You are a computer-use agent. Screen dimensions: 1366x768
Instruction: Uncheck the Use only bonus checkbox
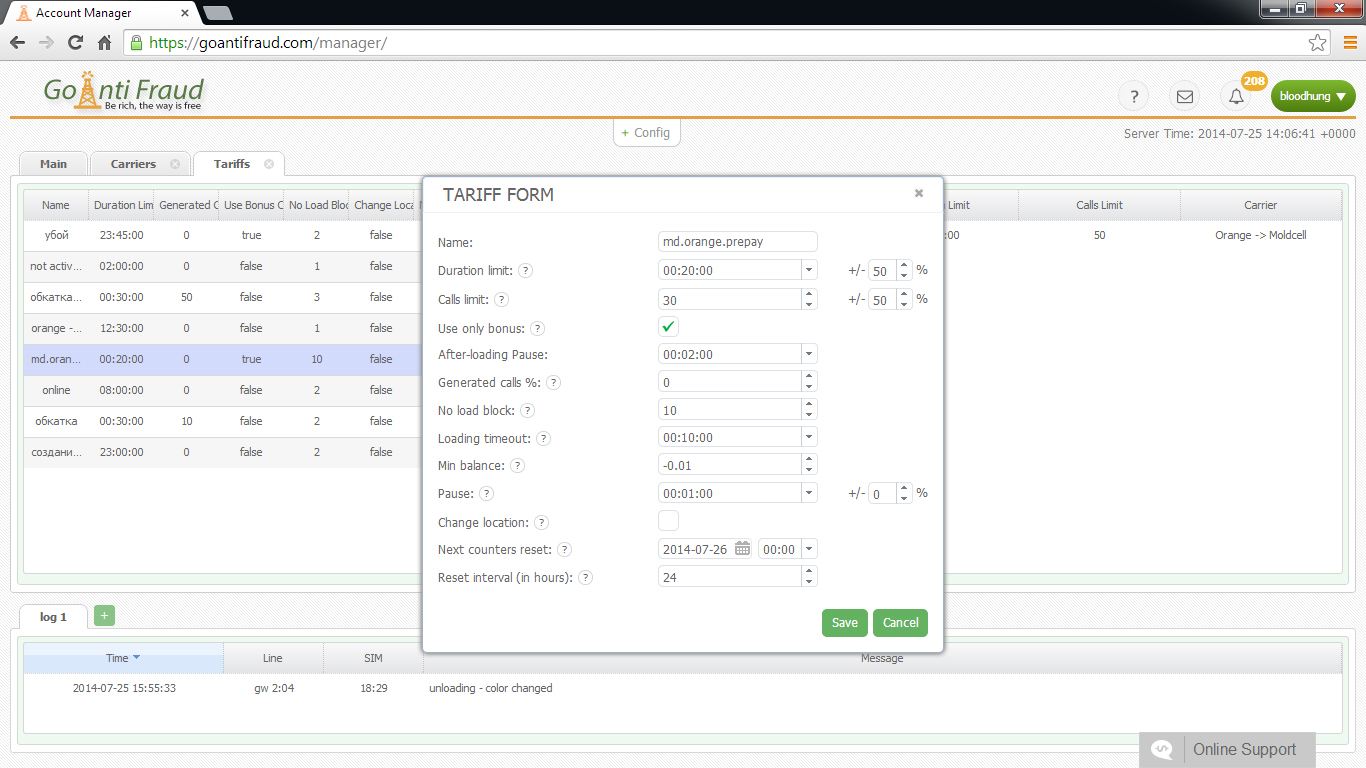(x=668, y=327)
